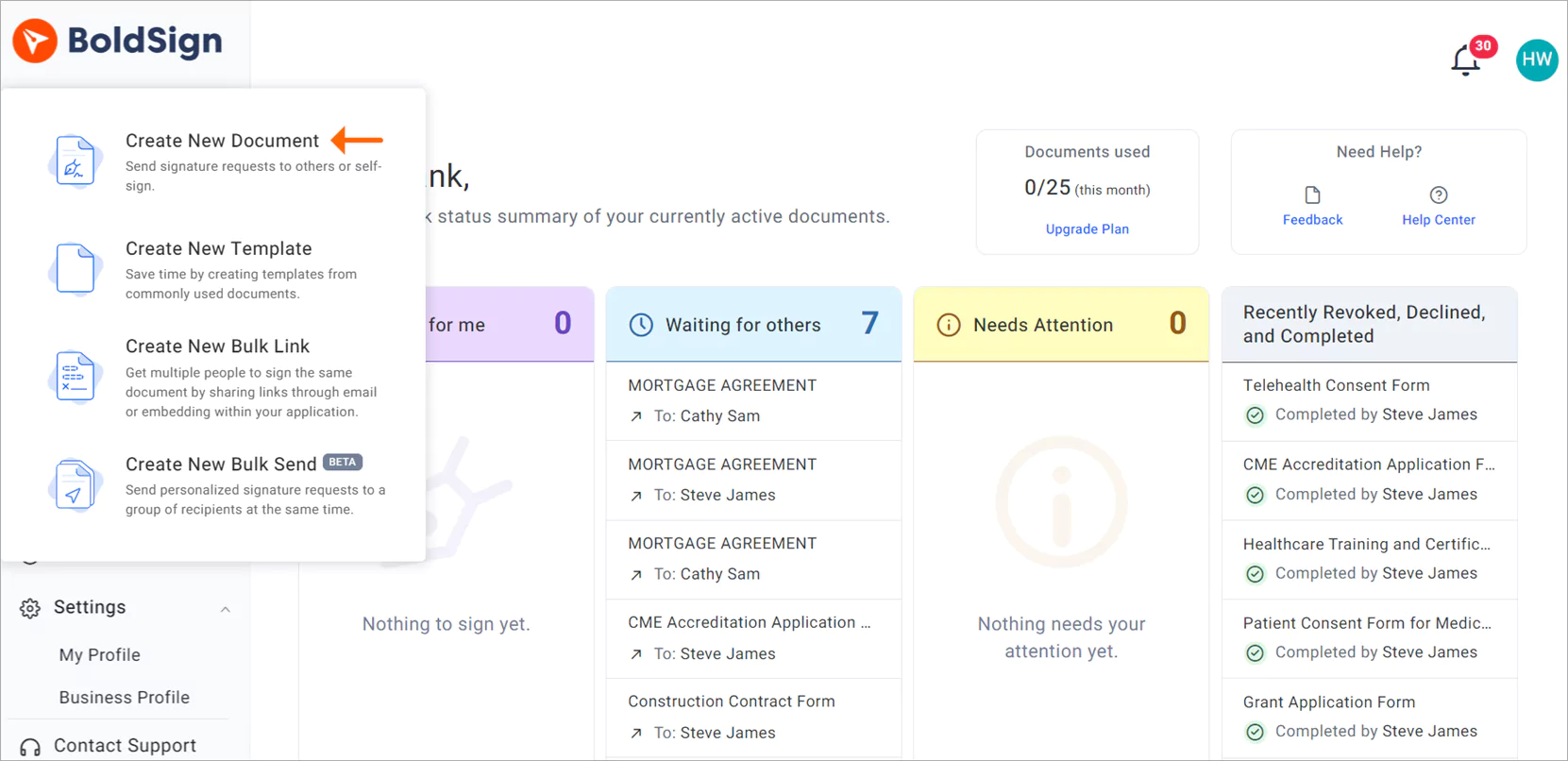Click the Contact Support headset icon
This screenshot has width=1568, height=761.
[30, 747]
